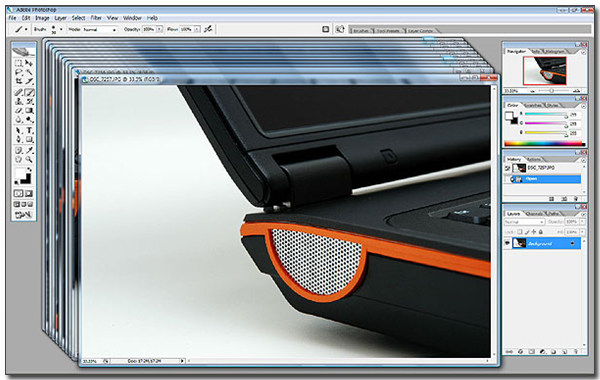This screenshot has height=380, width=600.
Task: Choose the Eyedropper tool
Action: click(x=29, y=150)
